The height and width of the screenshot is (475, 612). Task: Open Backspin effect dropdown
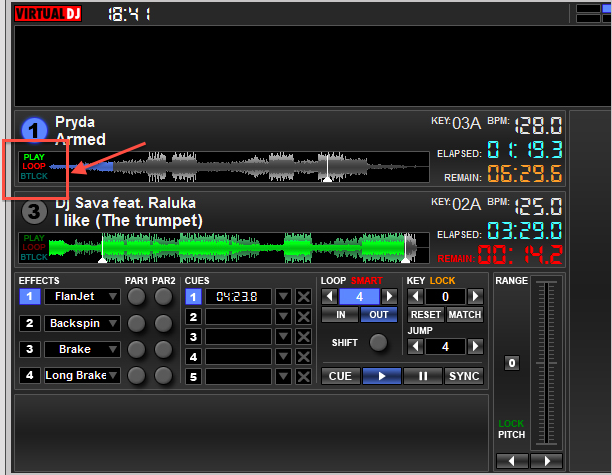click(x=113, y=323)
